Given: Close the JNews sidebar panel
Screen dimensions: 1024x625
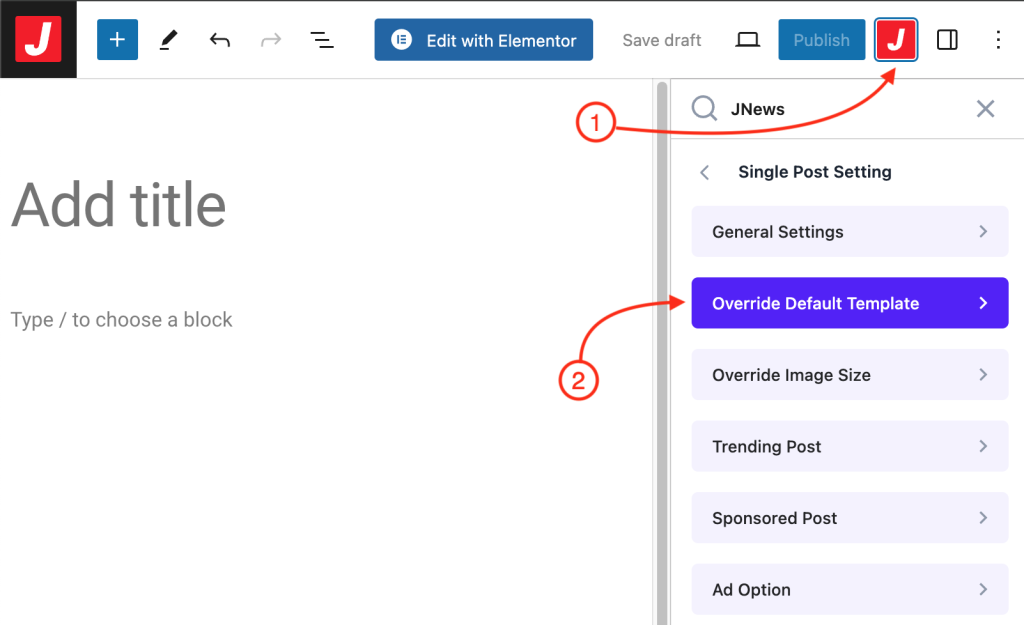Looking at the screenshot, I should [985, 108].
